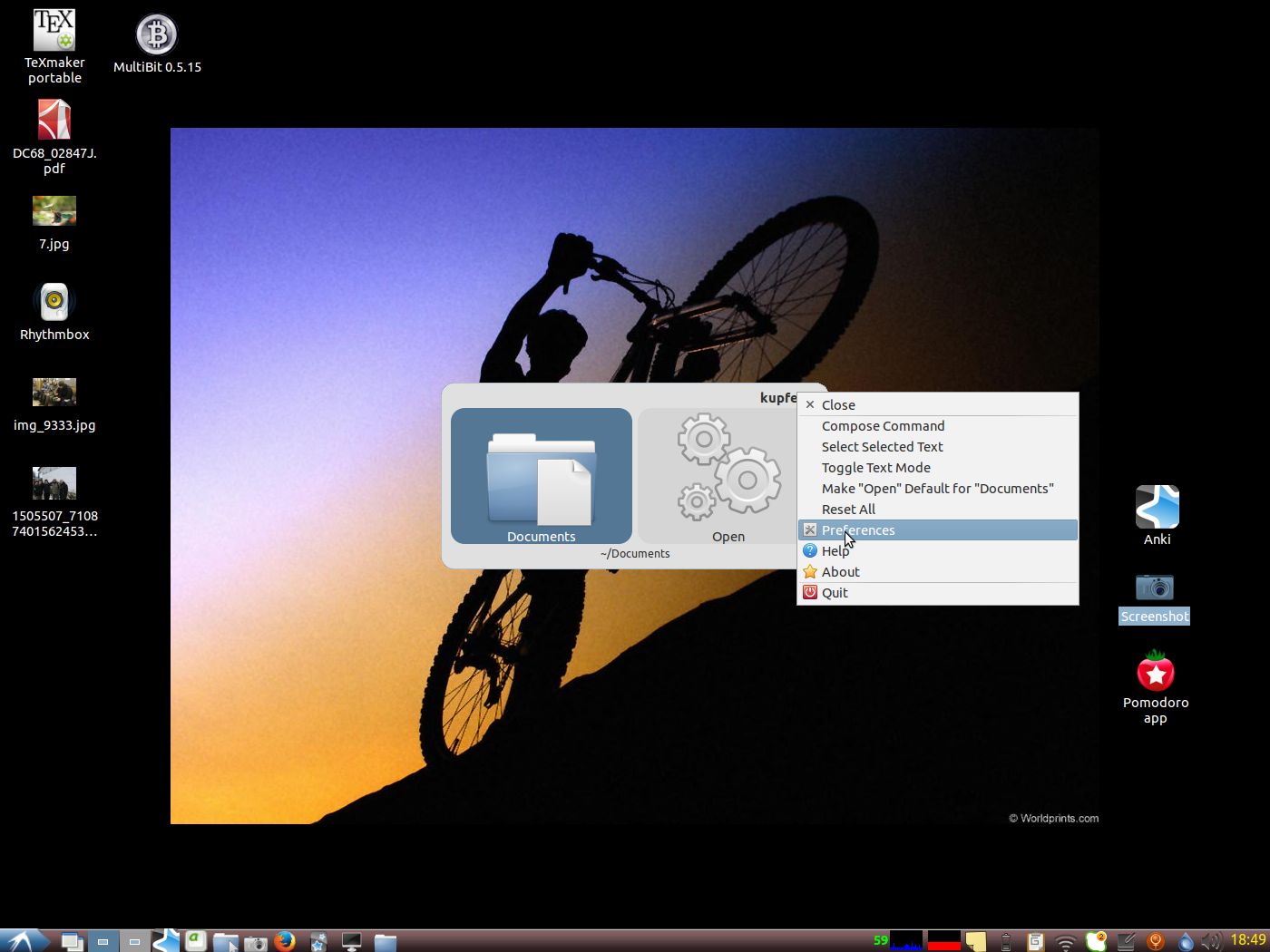1270x952 pixels.
Task: Select the DC68_02847J.pdf file icon
Action: 54,120
